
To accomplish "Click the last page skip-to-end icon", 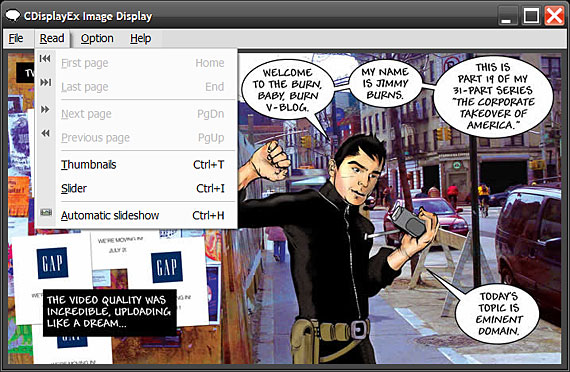I will click(45, 82).
